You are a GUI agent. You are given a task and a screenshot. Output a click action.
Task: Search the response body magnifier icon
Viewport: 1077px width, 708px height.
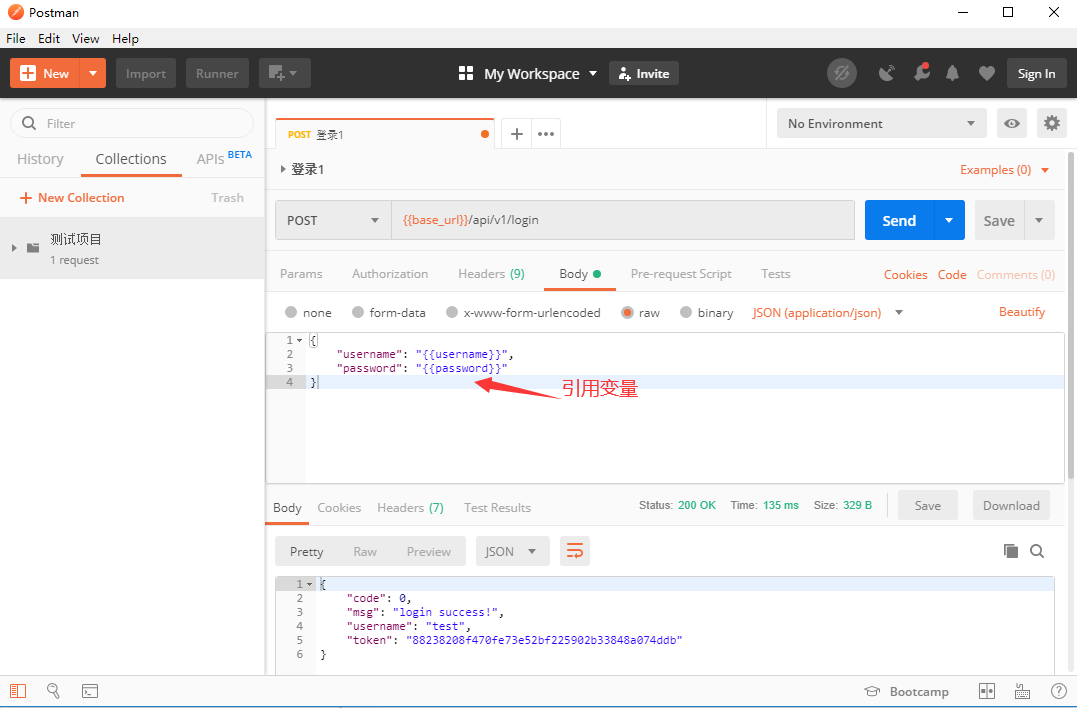pyautogui.click(x=1037, y=551)
